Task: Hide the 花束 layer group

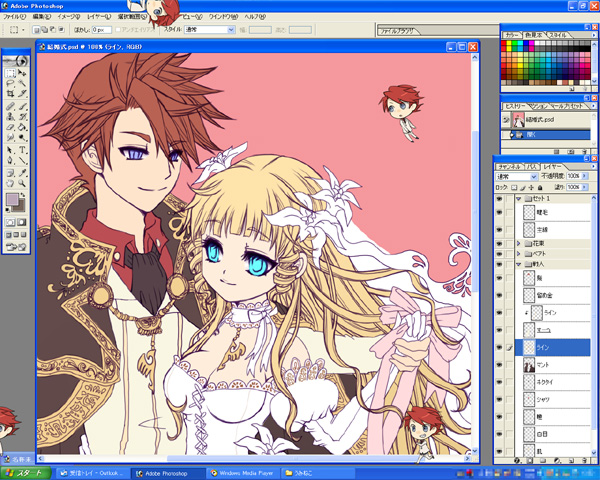Action: (x=499, y=243)
